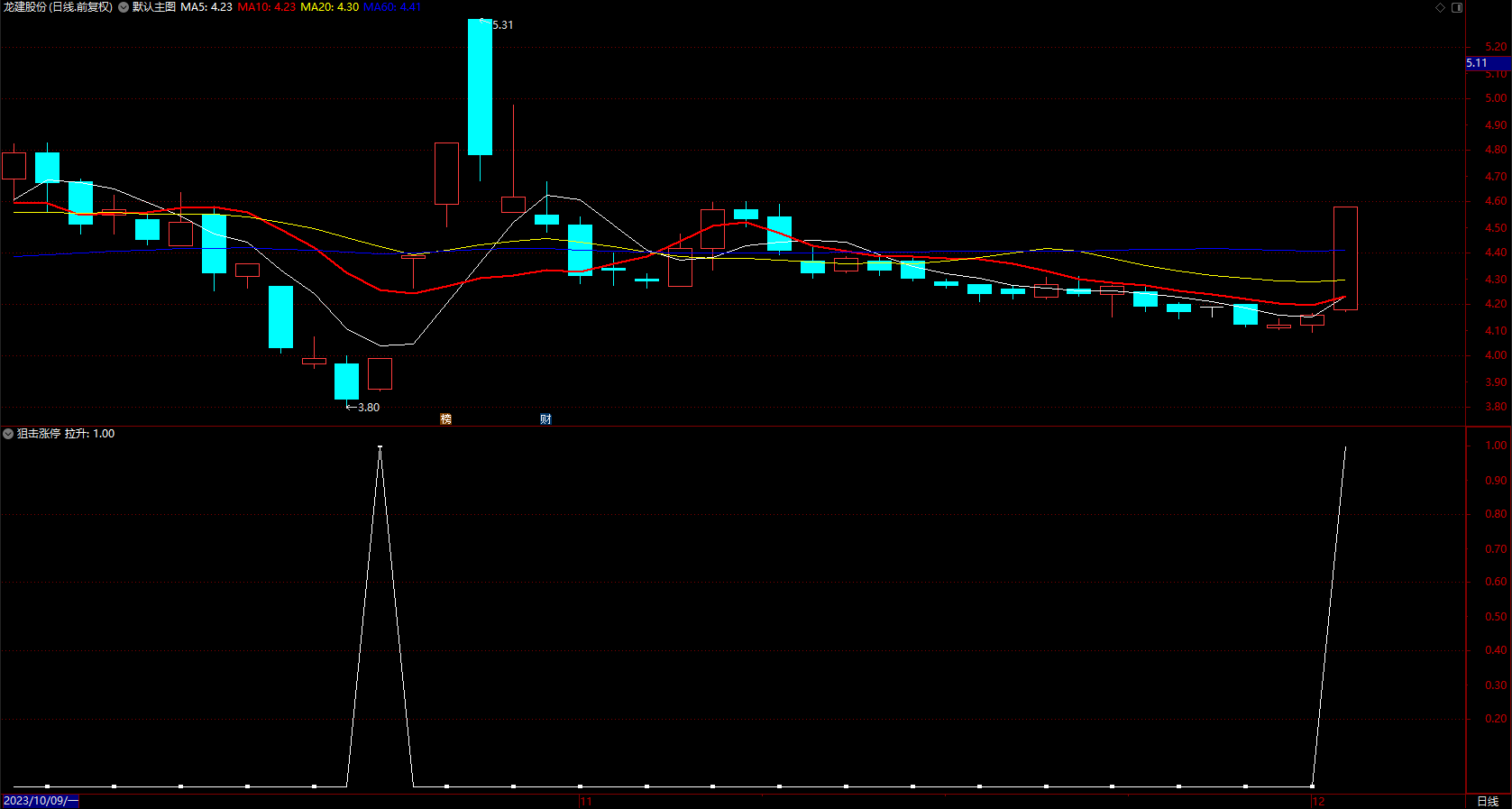Click the last hollow candle near 4.60
Viewport: 1512px width, 809px height.
tap(1345, 259)
